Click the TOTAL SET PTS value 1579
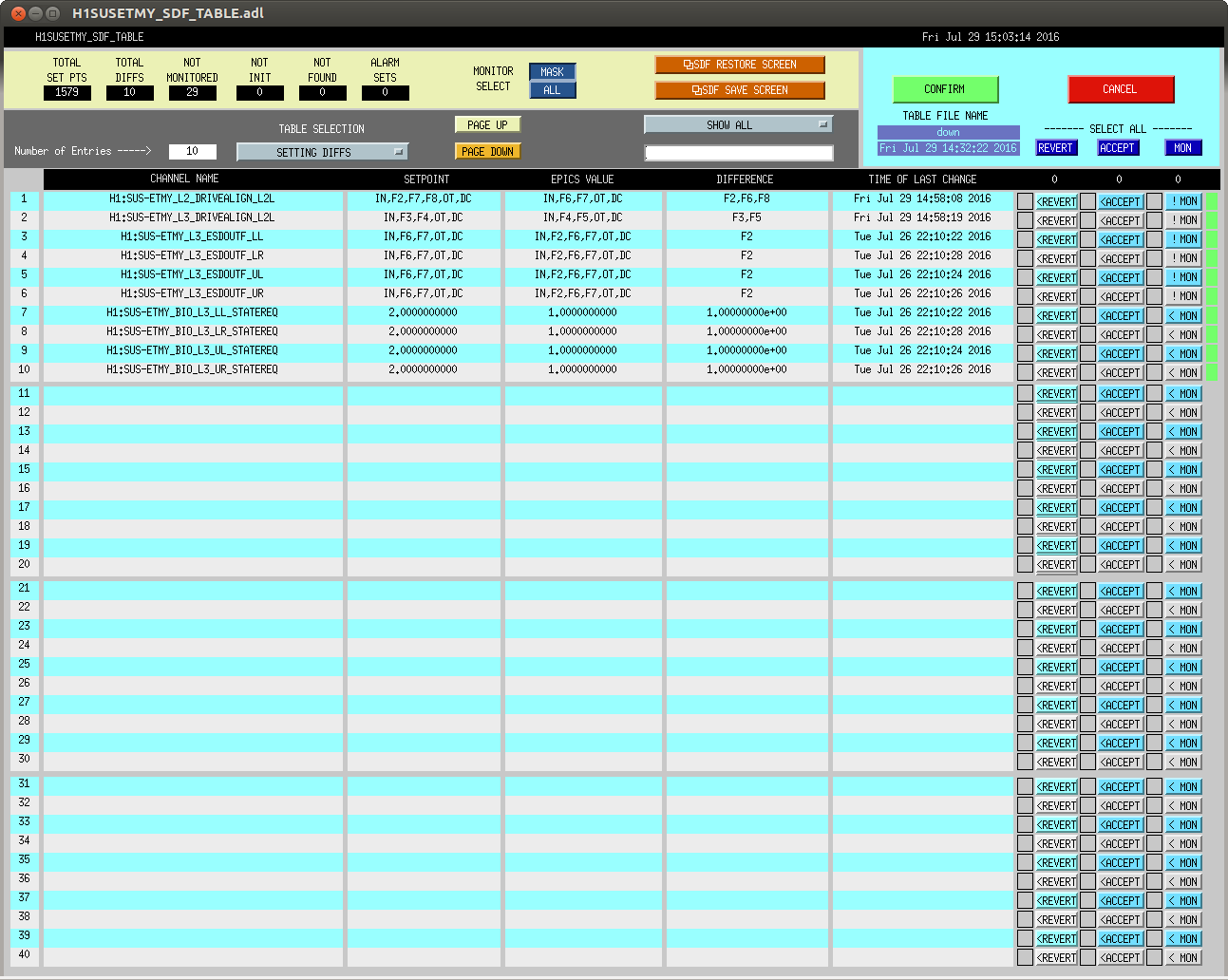This screenshot has width=1228, height=980. point(67,92)
